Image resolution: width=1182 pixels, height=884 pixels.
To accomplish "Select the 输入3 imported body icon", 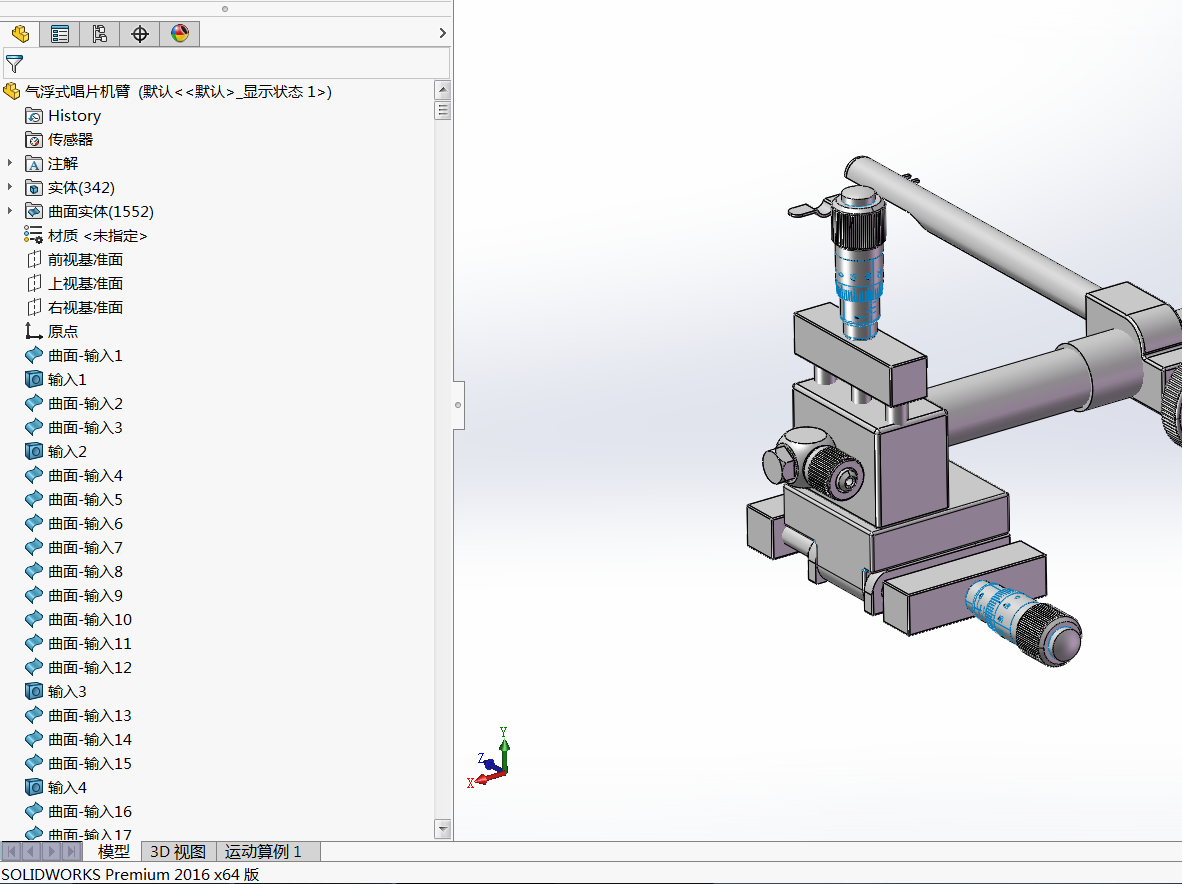I will tap(34, 691).
